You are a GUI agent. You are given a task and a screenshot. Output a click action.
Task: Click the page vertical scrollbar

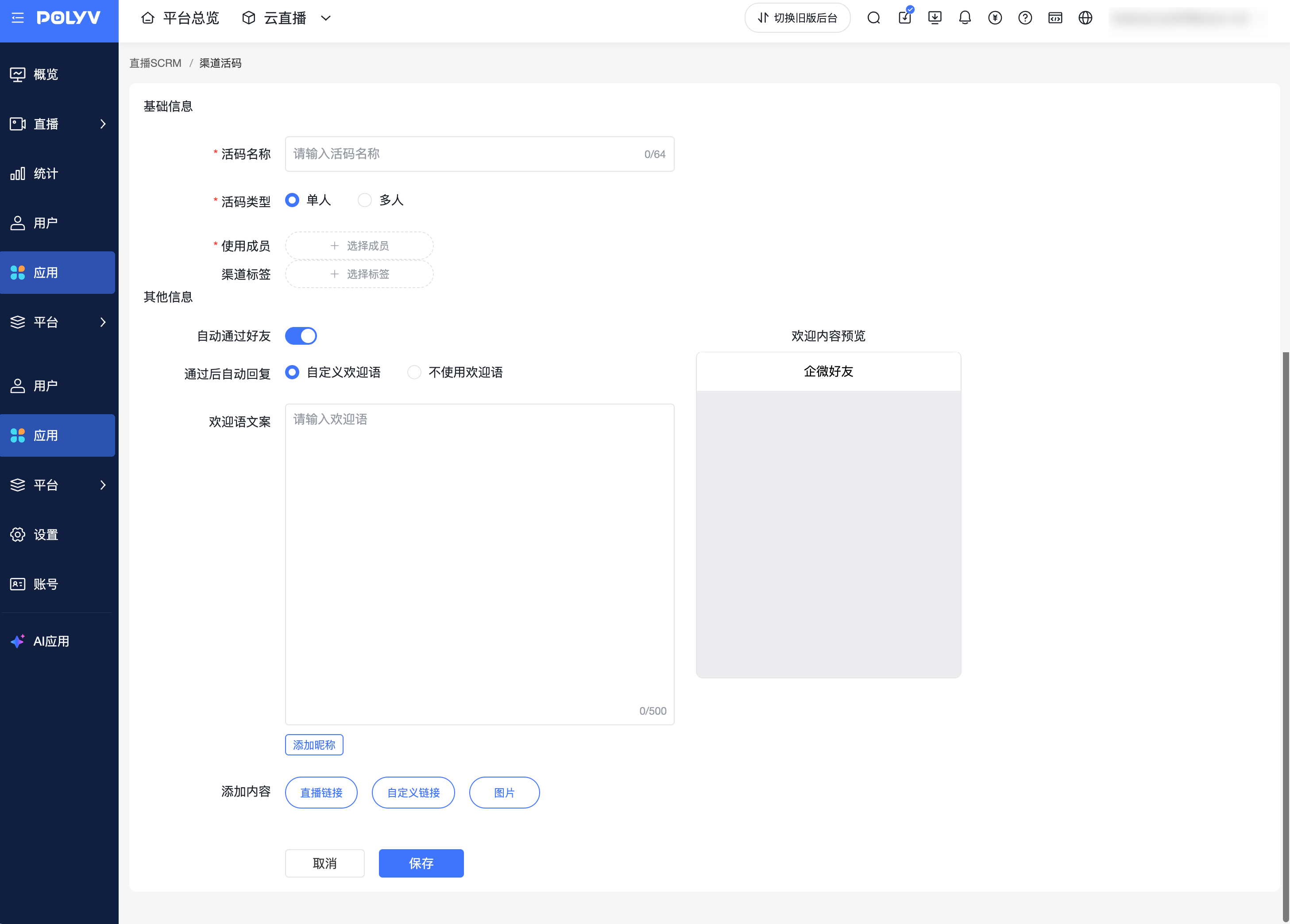pos(1286,637)
